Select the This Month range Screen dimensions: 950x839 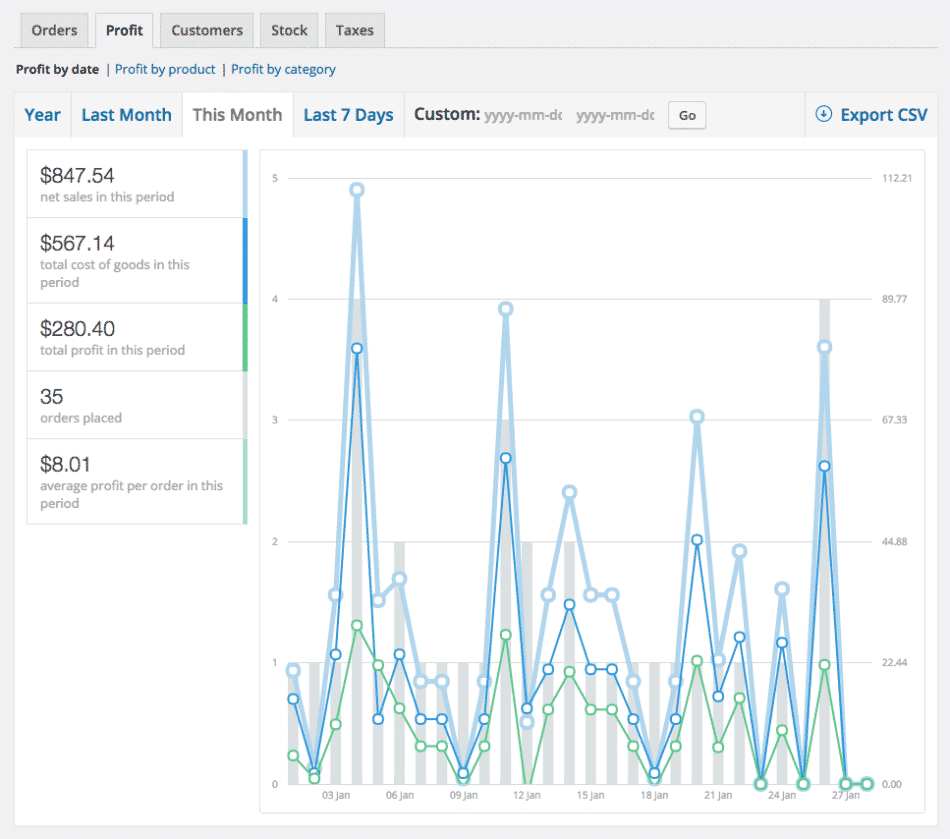click(x=237, y=115)
